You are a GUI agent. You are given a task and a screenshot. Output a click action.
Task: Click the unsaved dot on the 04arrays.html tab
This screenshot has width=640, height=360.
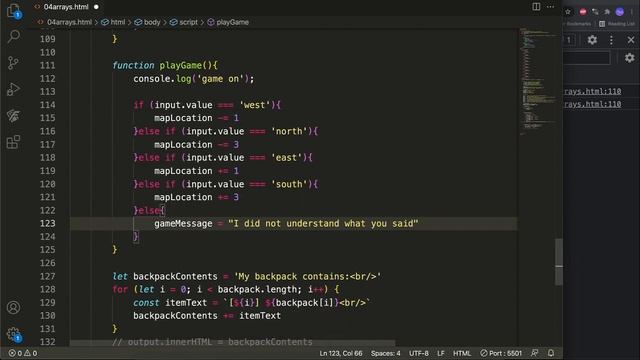96,7
